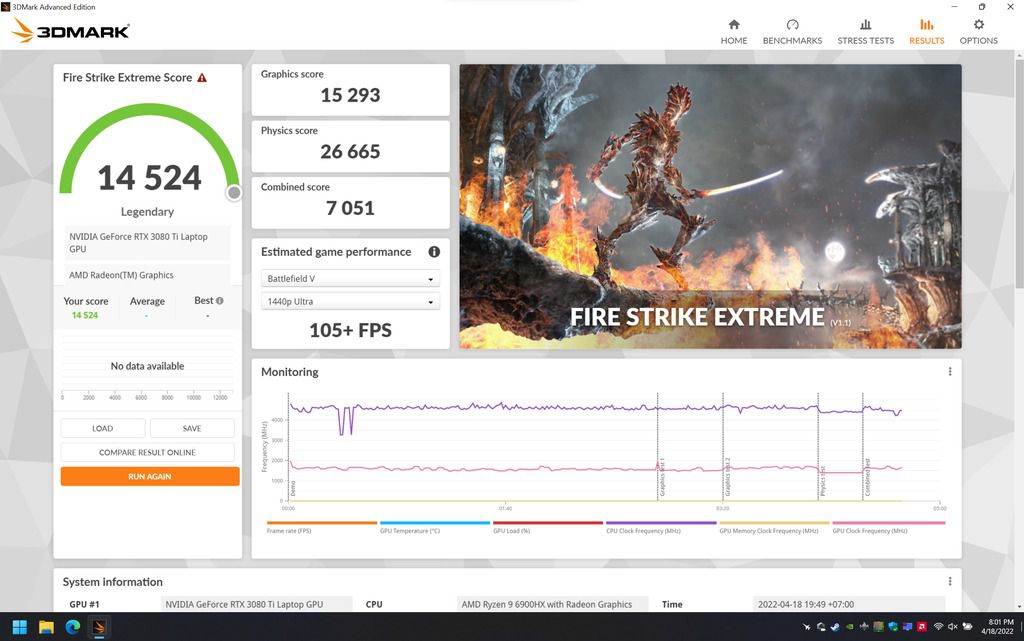Click the muted volume tray icon
Image resolution: width=1024 pixels, height=641 pixels.
953,627
